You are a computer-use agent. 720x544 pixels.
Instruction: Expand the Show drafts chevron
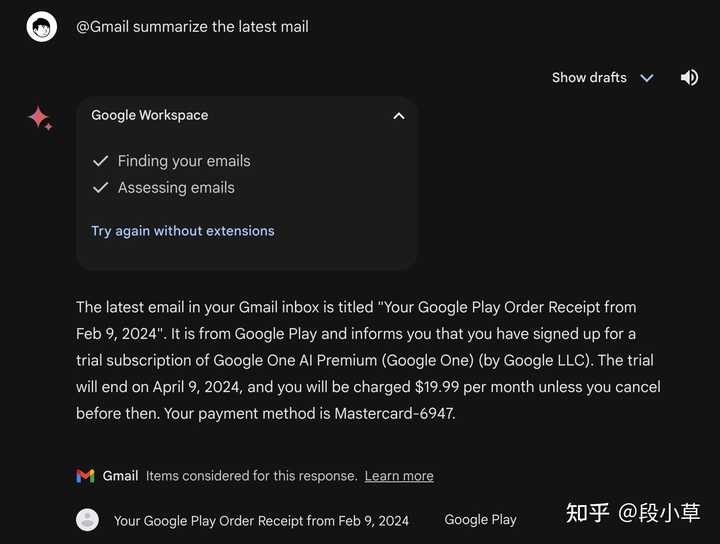point(647,78)
